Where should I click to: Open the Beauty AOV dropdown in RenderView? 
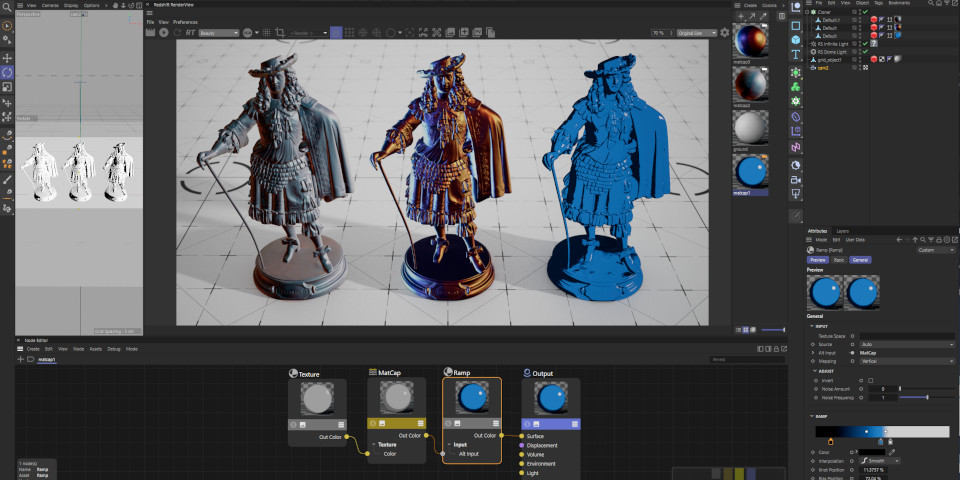[x=220, y=33]
